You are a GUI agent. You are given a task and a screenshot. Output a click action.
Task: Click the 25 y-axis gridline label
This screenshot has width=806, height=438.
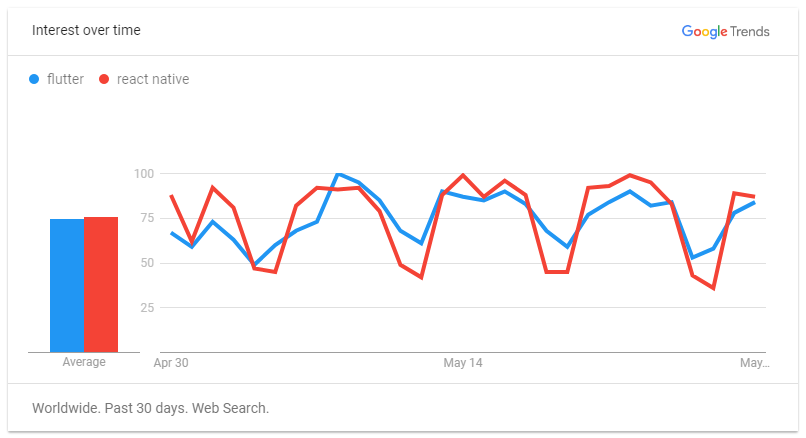[x=147, y=307]
